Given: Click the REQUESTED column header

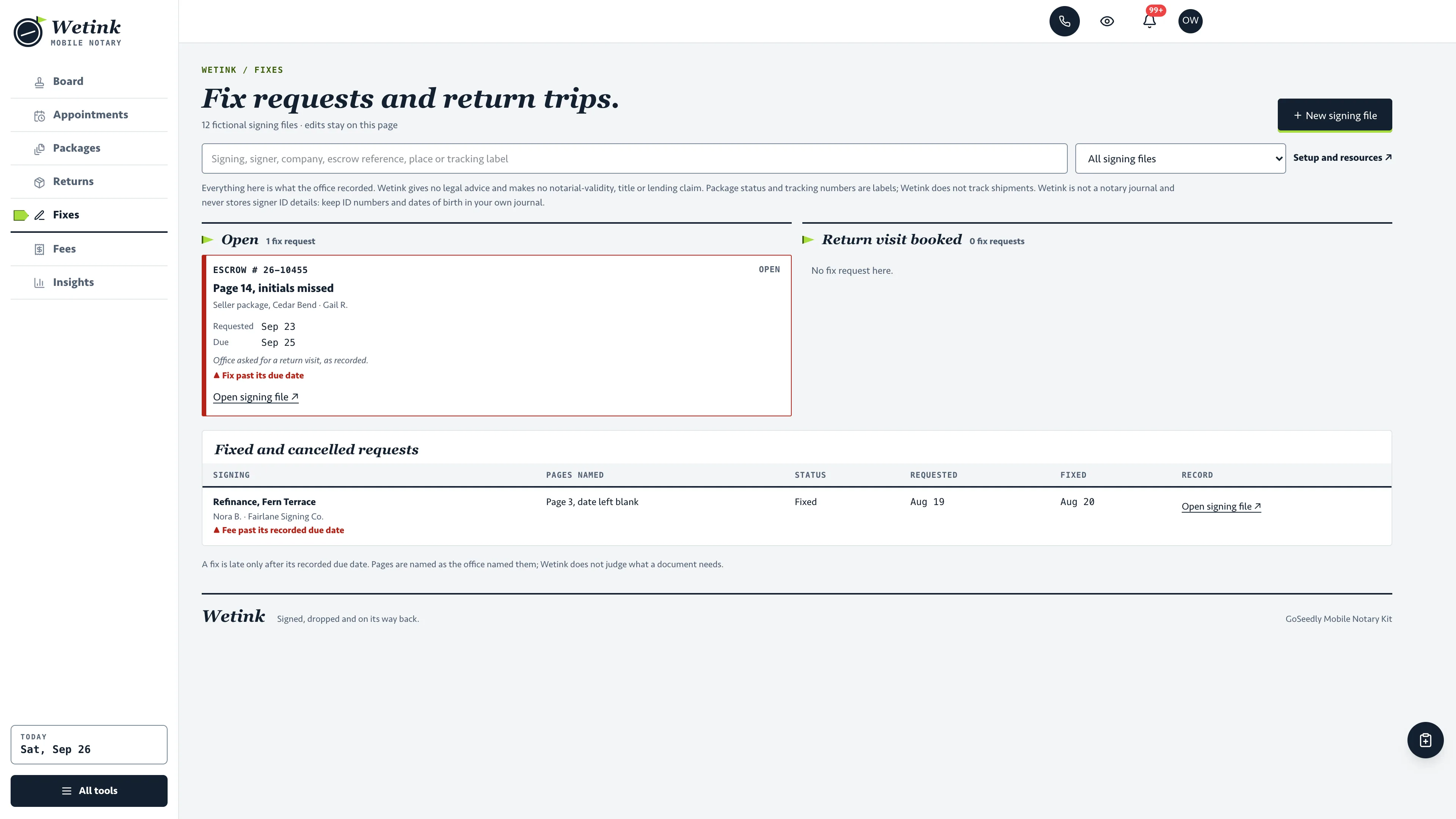Looking at the screenshot, I should coord(933,475).
